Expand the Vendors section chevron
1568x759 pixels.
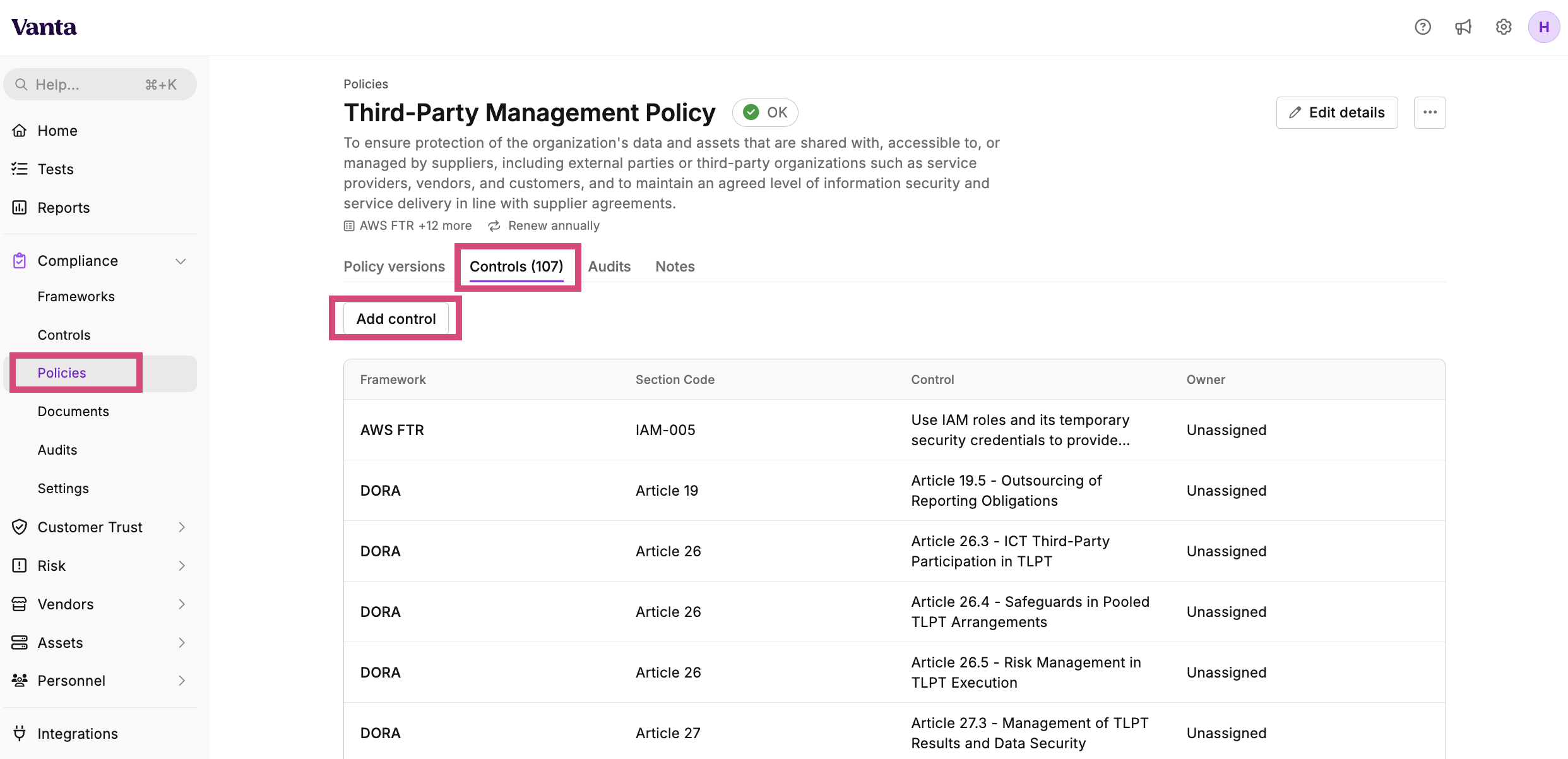point(182,604)
